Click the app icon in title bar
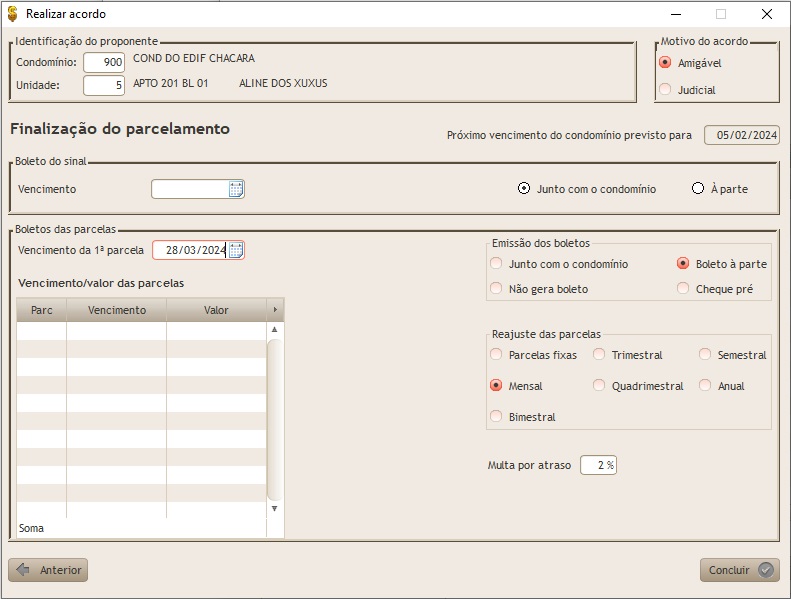This screenshot has width=791, height=599. coord(12,14)
